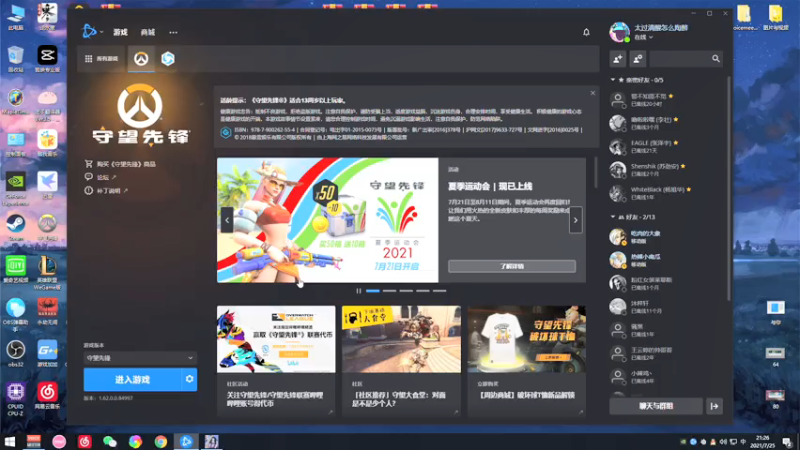The image size is (800, 450).
Task: Click the collapse friends panel arrow icon
Action: pyautogui.click(x=714, y=406)
